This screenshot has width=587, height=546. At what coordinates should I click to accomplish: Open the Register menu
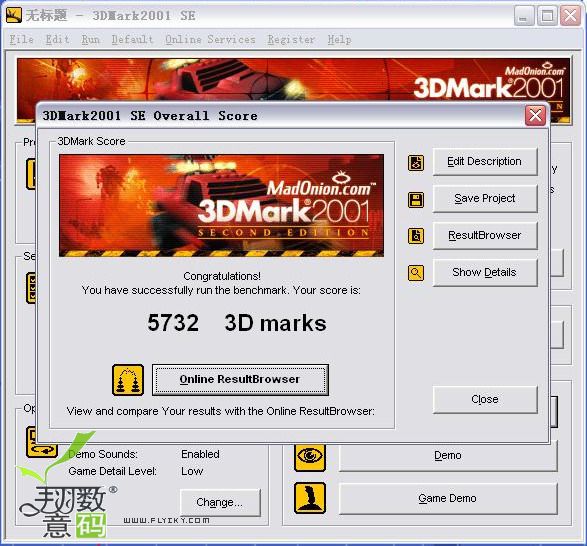[291, 39]
